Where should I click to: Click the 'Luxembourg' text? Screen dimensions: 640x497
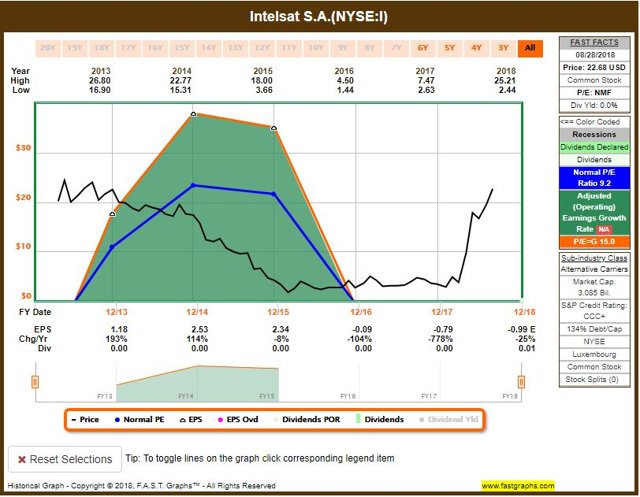click(x=594, y=354)
